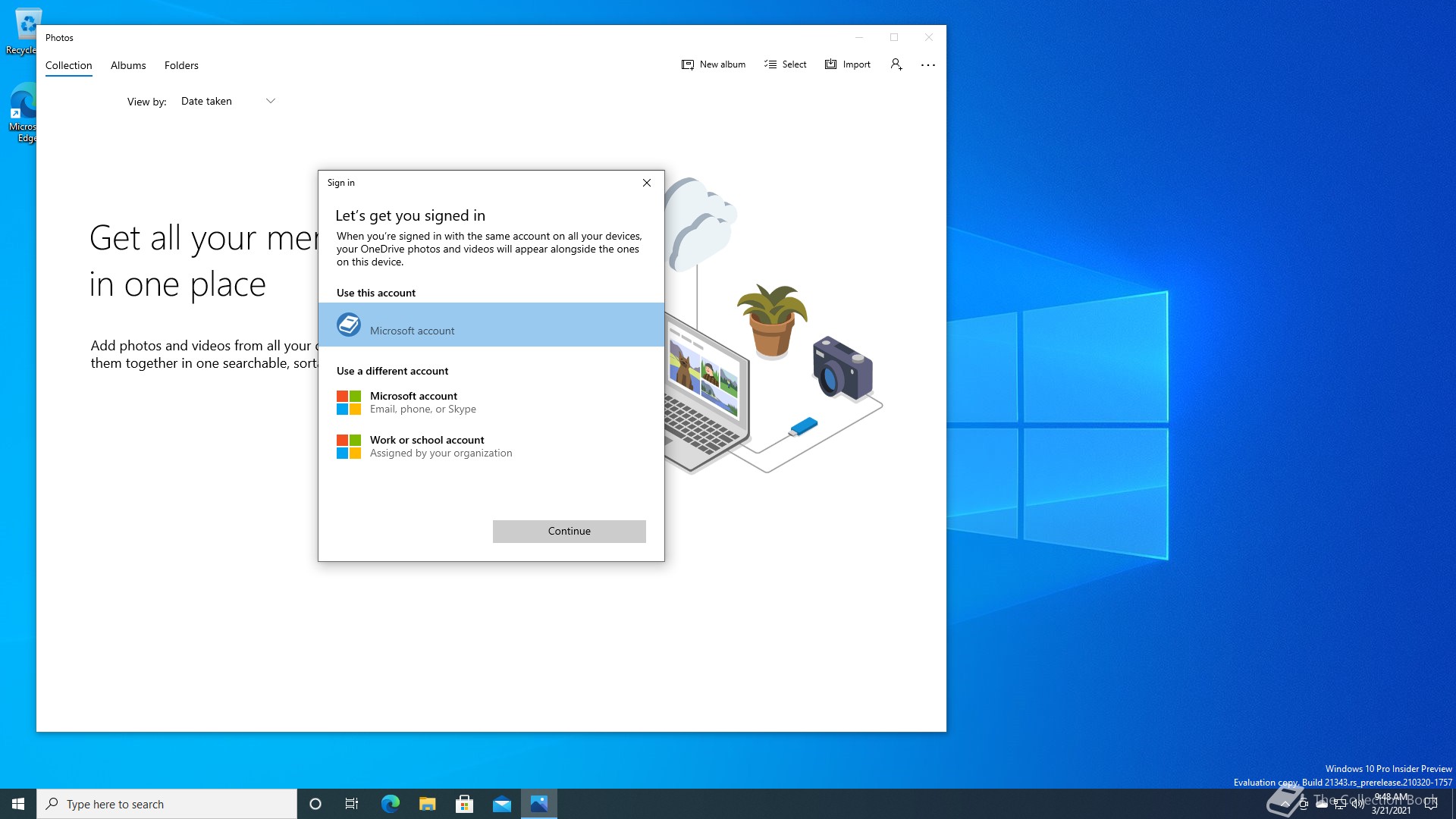Image resolution: width=1456 pixels, height=819 pixels.
Task: Click the Continue button
Action: [570, 531]
